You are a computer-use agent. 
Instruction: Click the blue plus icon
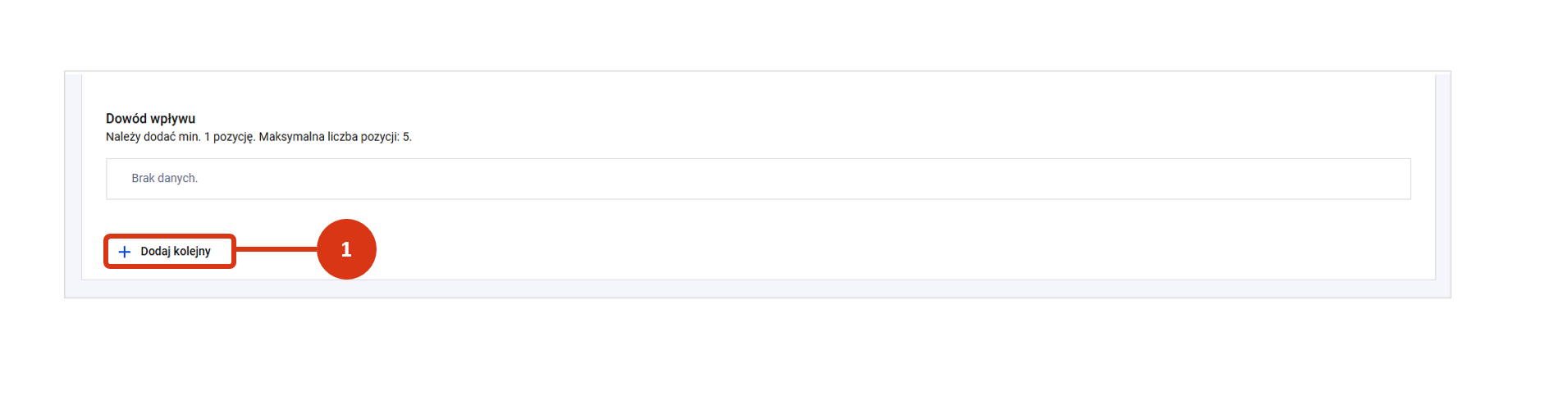pos(125,252)
